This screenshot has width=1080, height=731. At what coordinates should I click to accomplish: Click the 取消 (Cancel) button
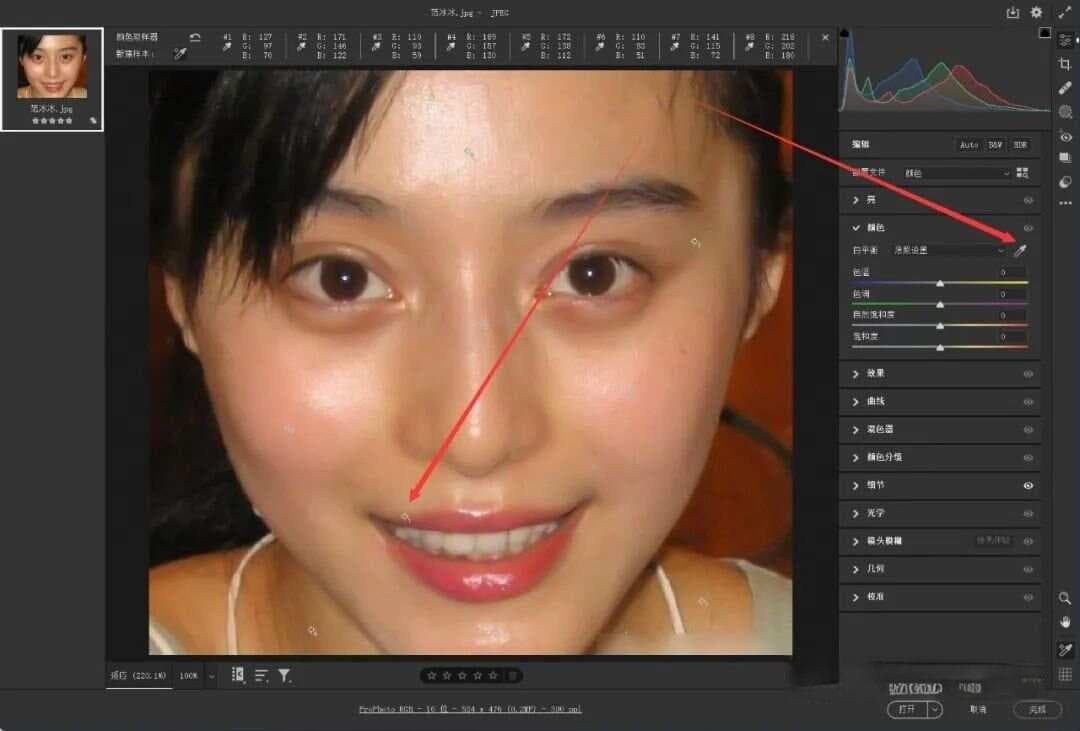point(978,709)
